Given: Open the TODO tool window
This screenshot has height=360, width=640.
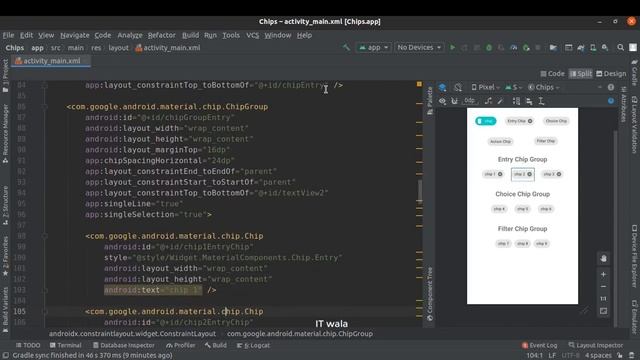Looking at the screenshot, I should tap(28, 345).
